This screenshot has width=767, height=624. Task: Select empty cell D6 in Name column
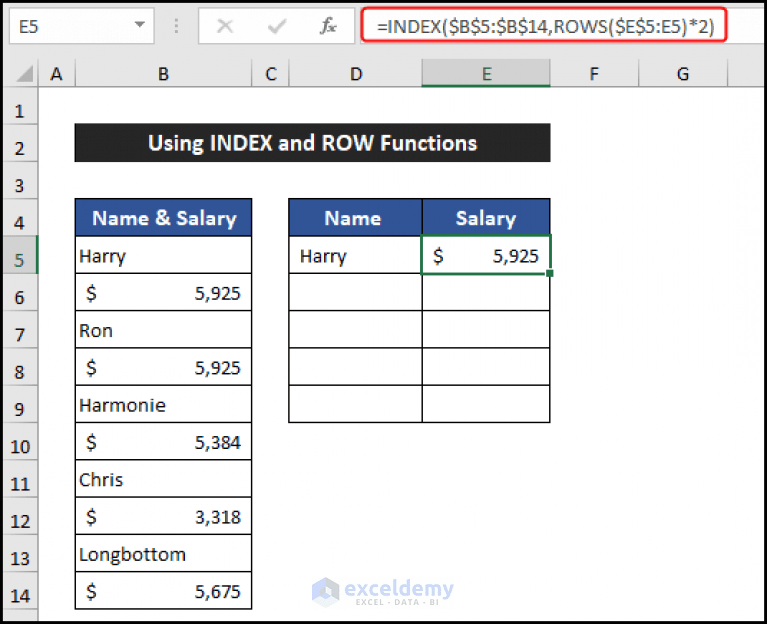[355, 292]
